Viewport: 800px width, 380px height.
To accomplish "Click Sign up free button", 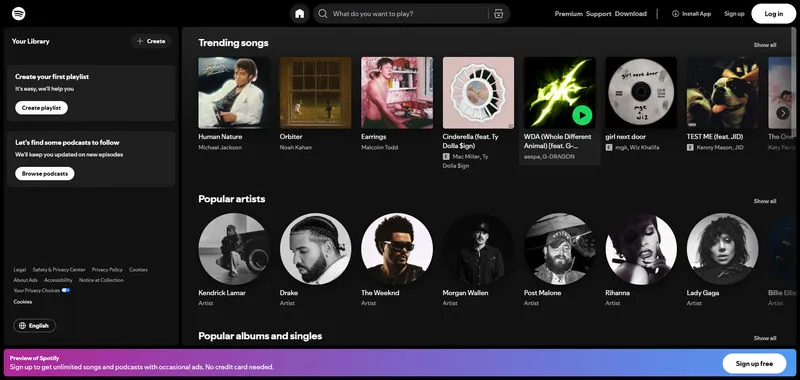I will [x=754, y=364].
